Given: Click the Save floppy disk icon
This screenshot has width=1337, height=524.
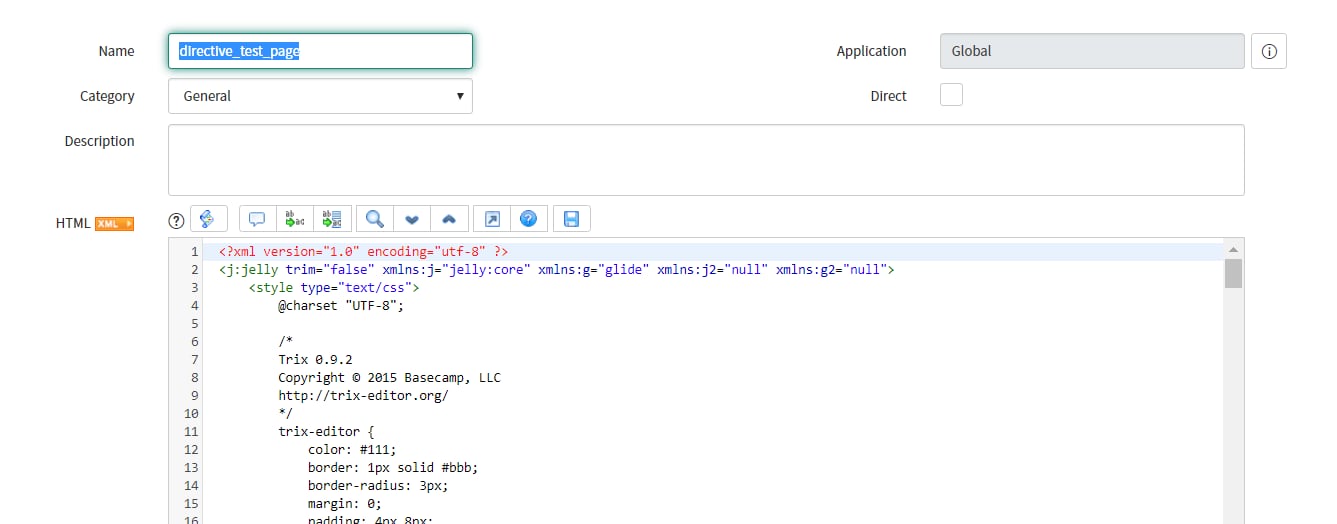Looking at the screenshot, I should coord(572,219).
